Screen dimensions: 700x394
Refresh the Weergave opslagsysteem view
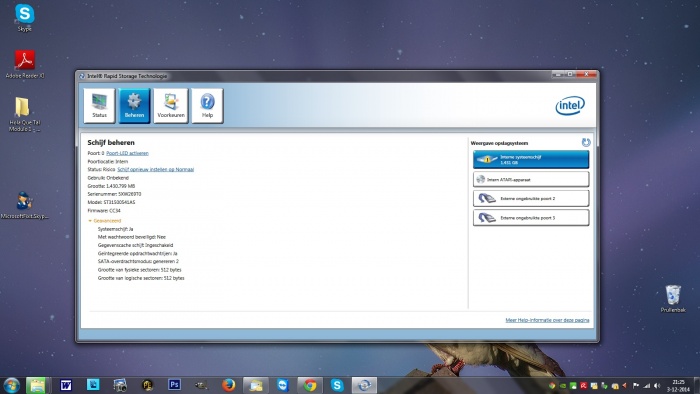pyautogui.click(x=586, y=142)
